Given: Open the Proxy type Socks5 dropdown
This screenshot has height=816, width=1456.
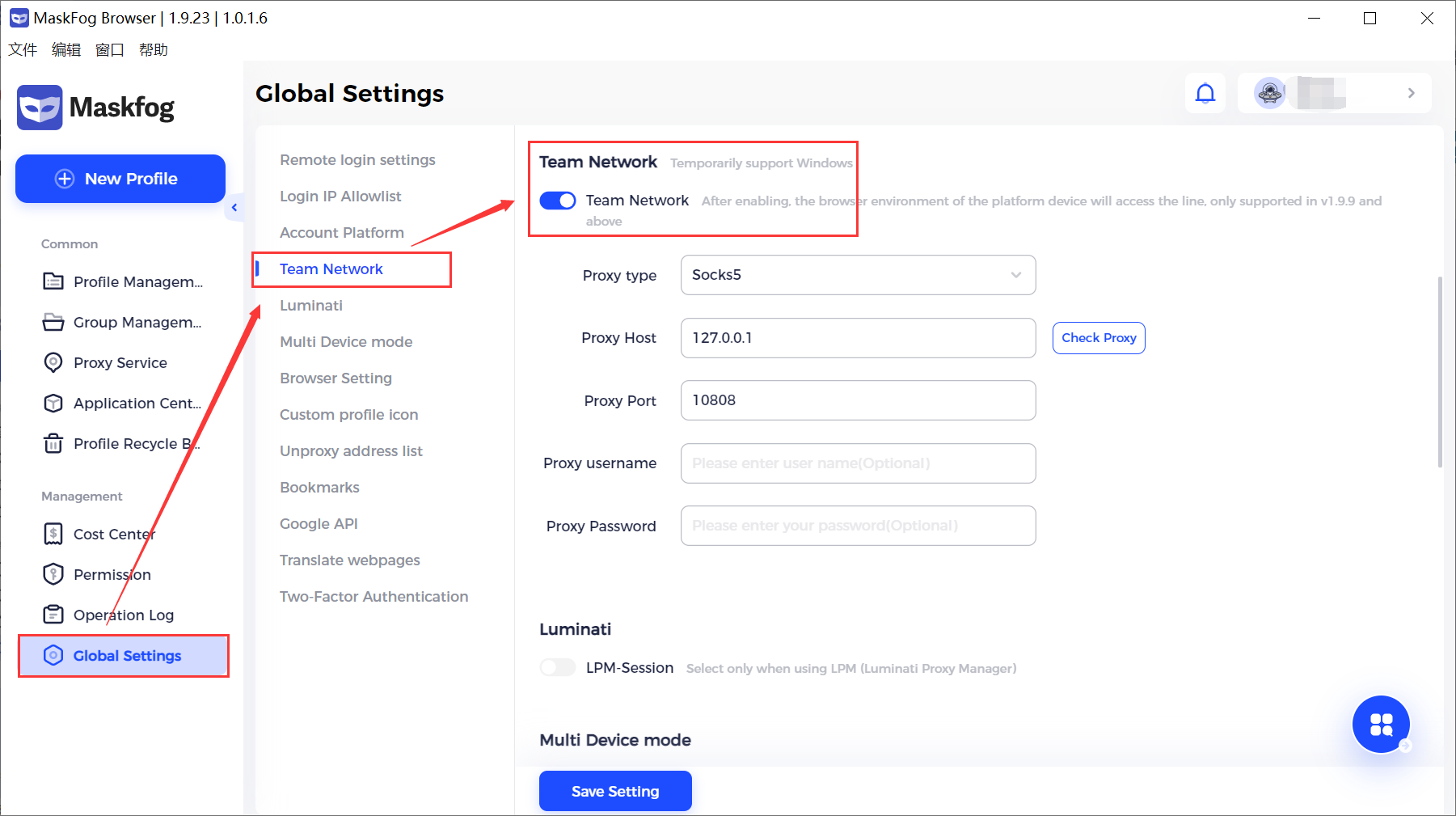Looking at the screenshot, I should click(x=859, y=275).
